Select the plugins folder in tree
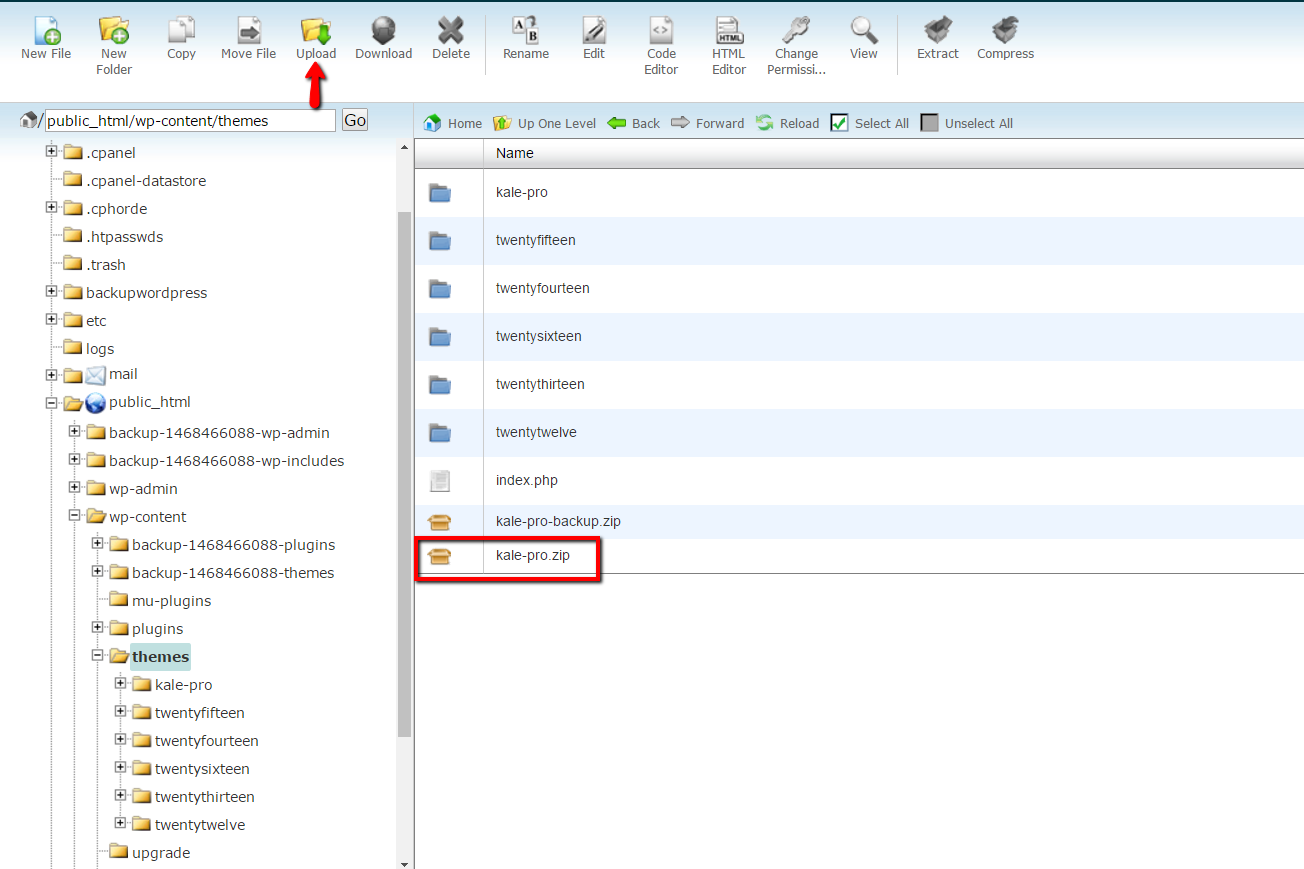Image resolution: width=1304 pixels, height=869 pixels. click(158, 628)
